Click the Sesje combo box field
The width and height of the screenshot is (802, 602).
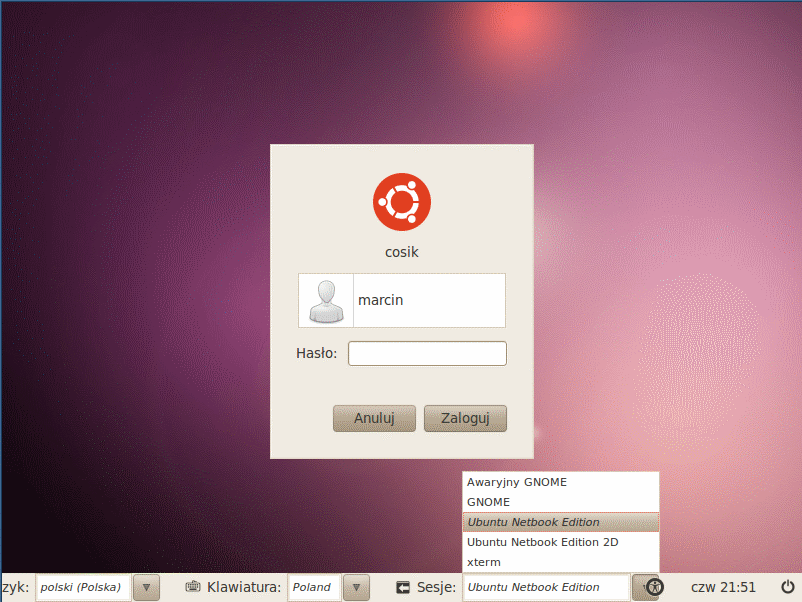pos(546,587)
